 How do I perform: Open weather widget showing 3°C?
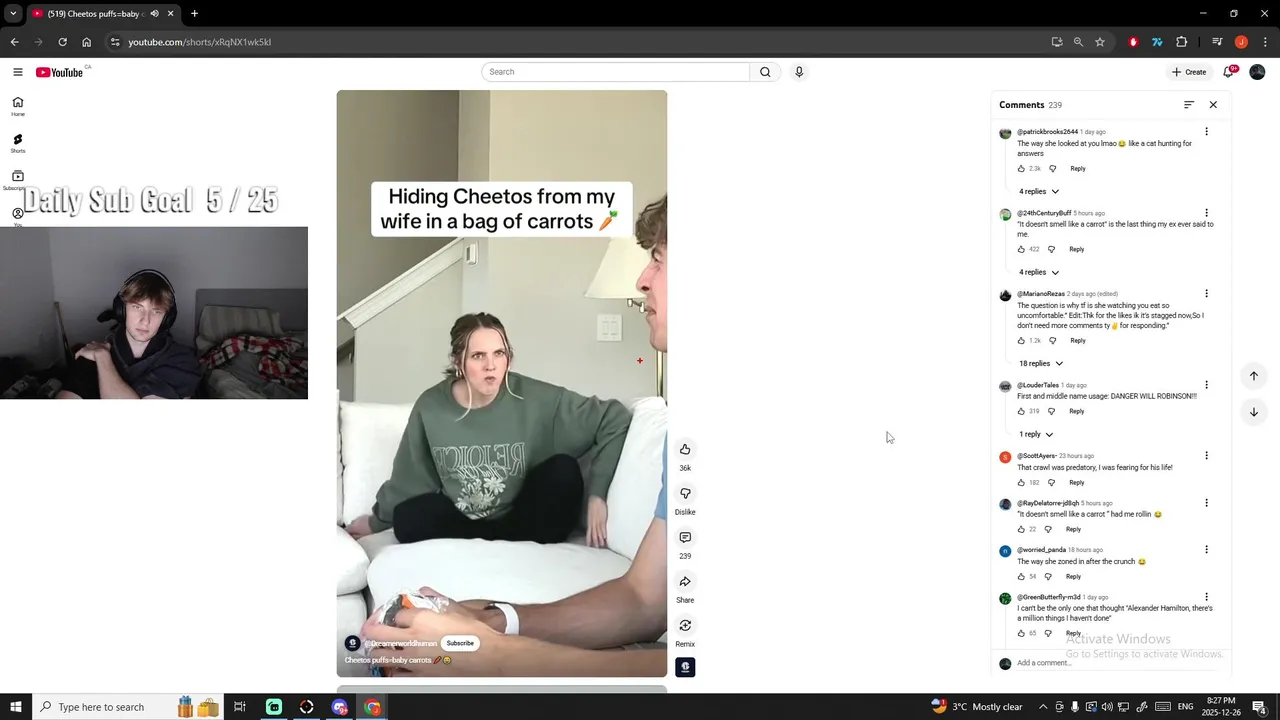coord(977,707)
